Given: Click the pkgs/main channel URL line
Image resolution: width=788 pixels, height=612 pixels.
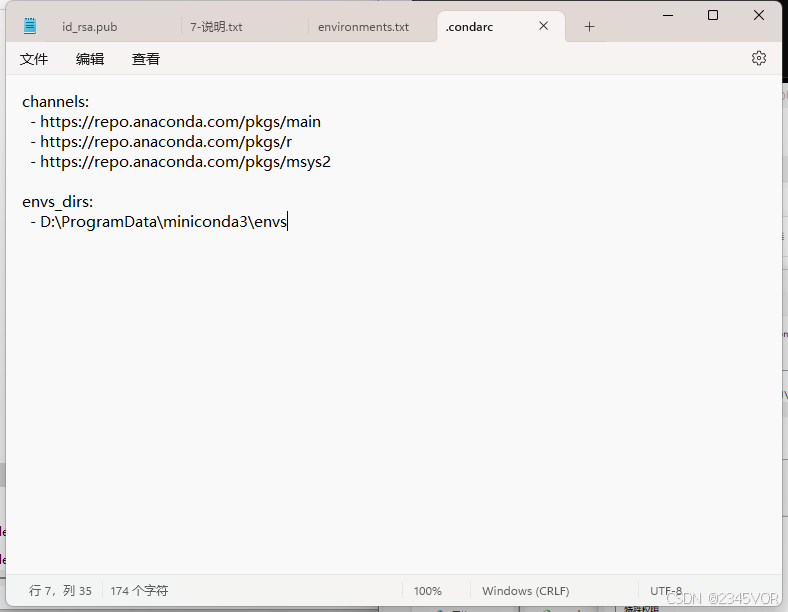Looking at the screenshot, I should point(175,122).
